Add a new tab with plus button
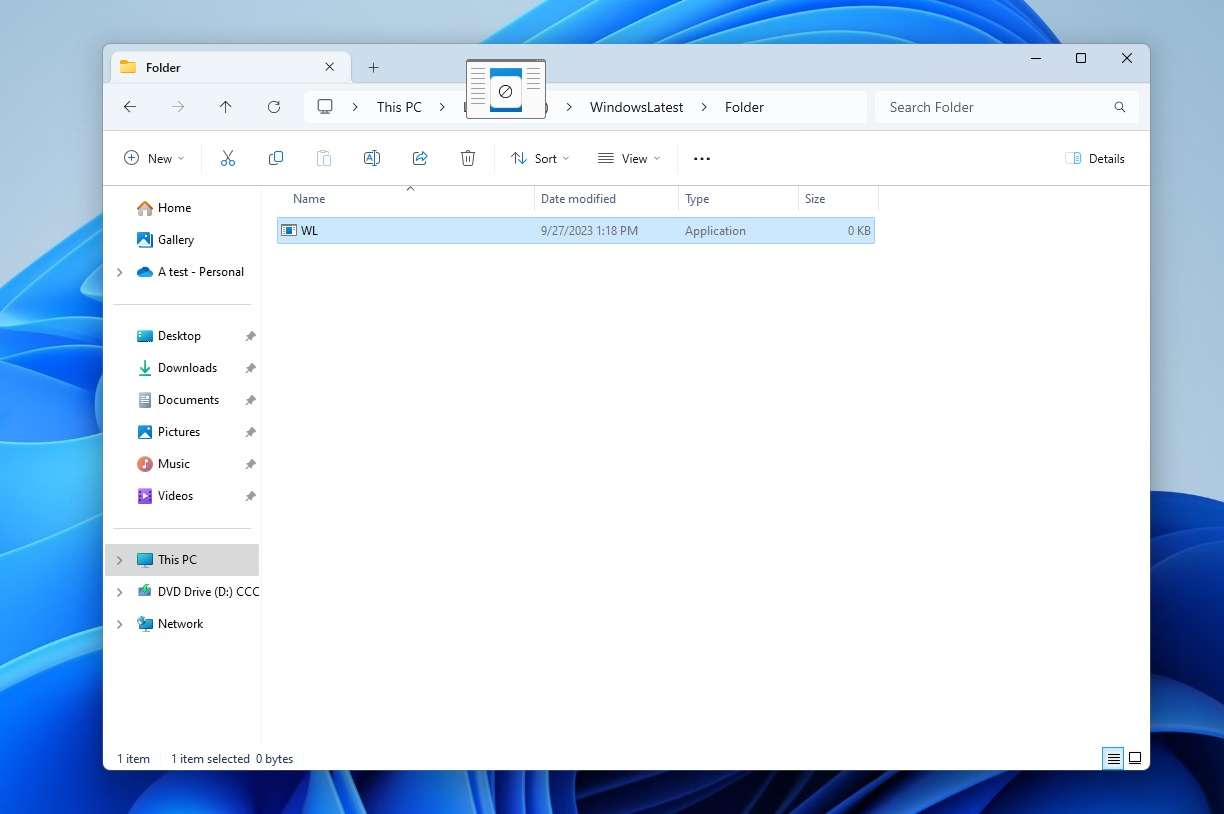1224x814 pixels. tap(373, 67)
